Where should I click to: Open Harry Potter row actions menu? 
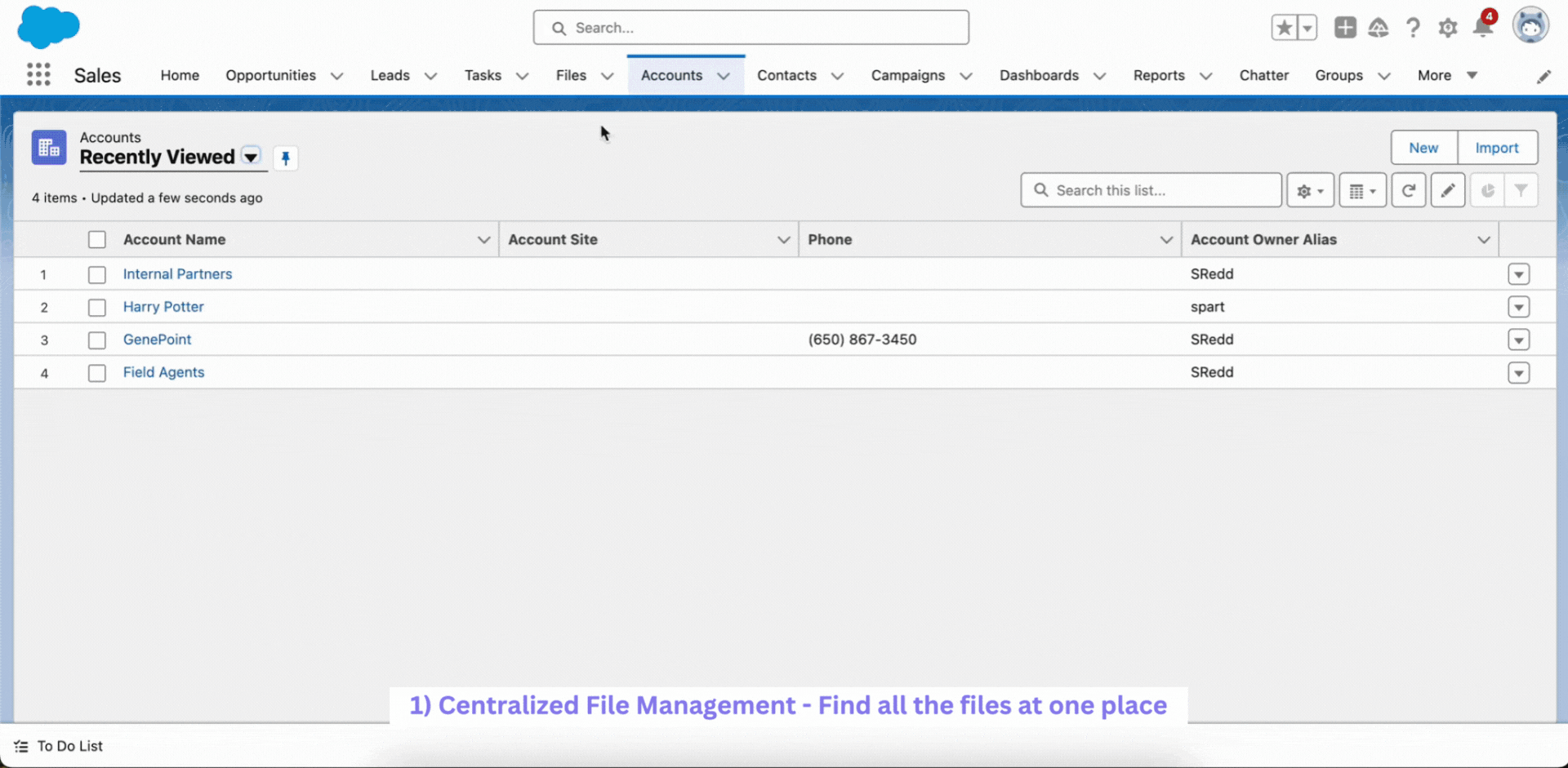pos(1518,307)
